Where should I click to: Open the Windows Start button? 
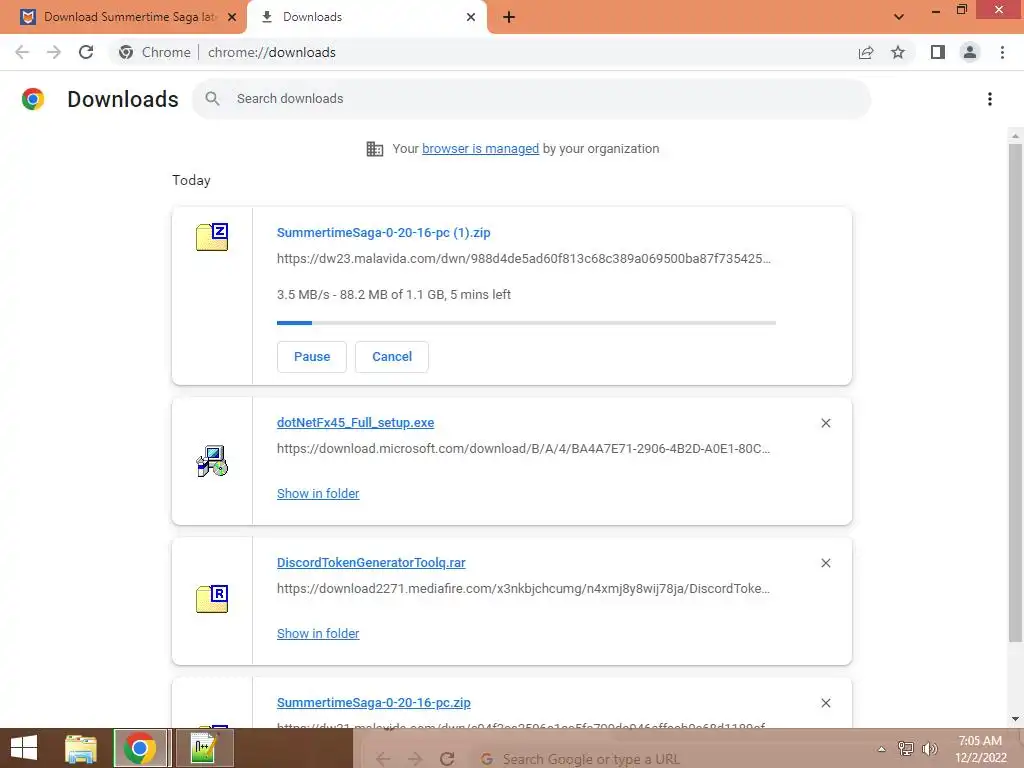coord(24,748)
